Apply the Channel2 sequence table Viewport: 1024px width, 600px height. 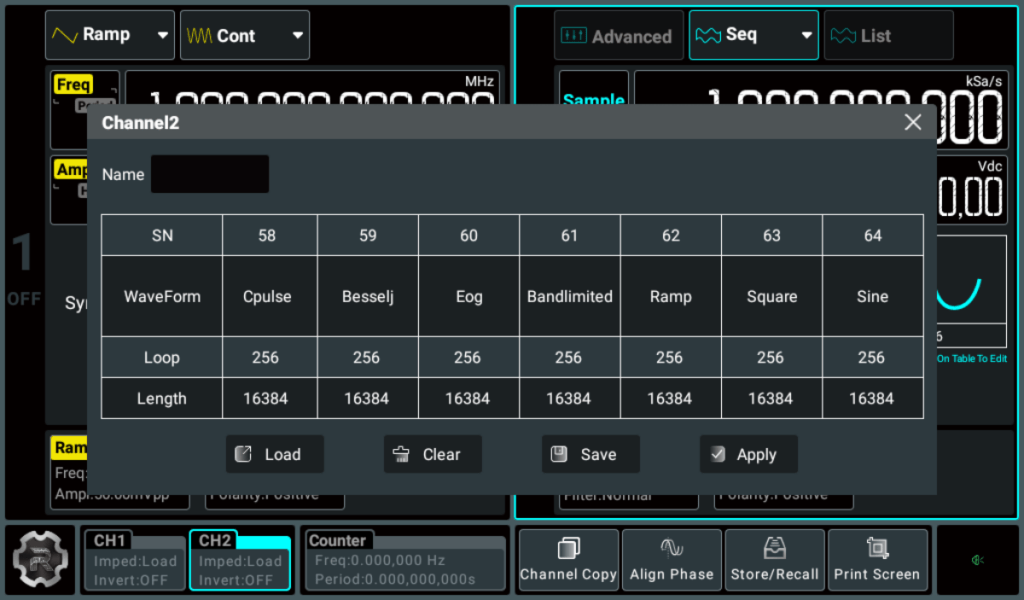748,454
